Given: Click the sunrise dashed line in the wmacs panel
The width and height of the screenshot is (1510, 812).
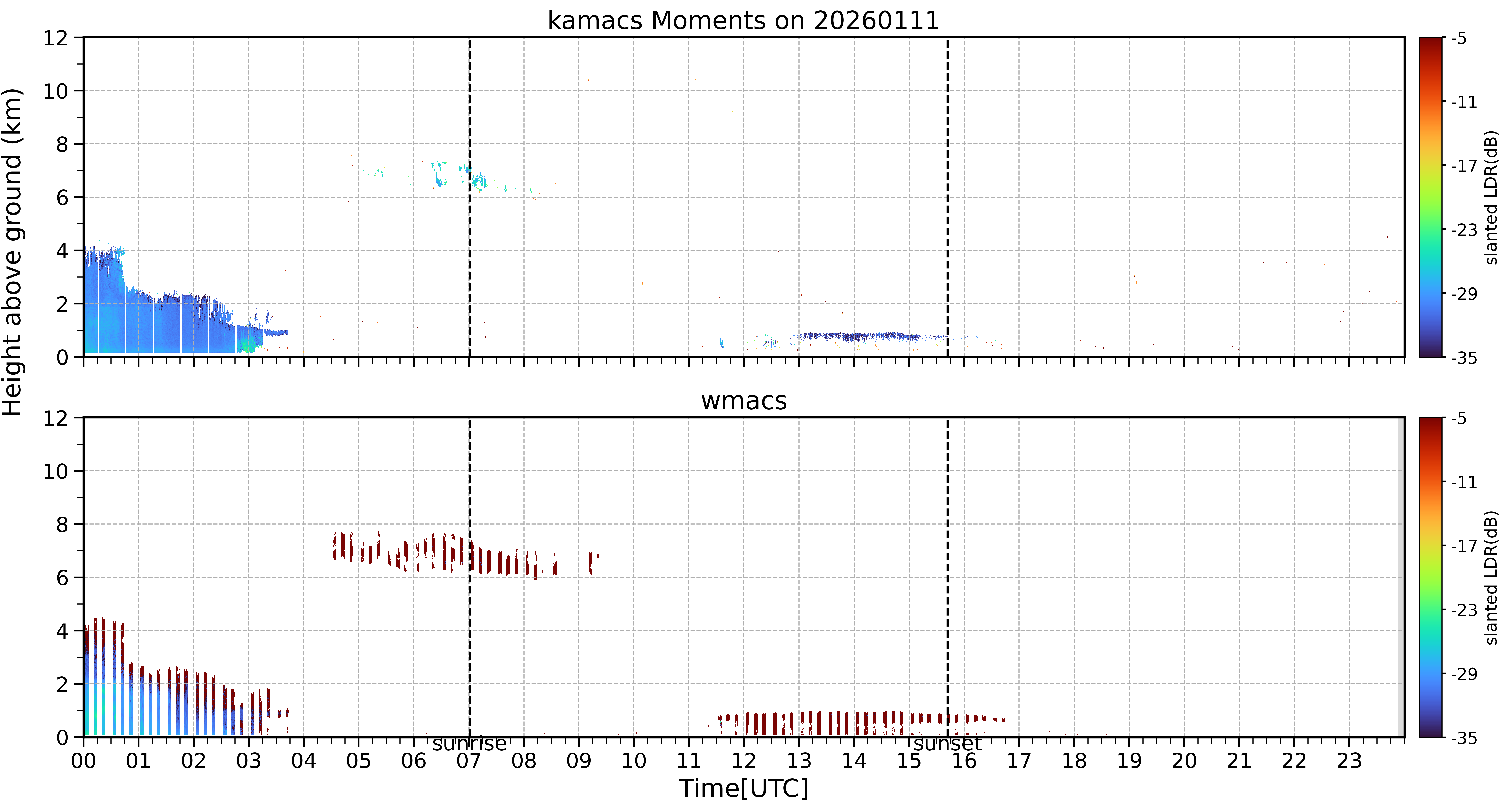Looking at the screenshot, I should 470,577.
